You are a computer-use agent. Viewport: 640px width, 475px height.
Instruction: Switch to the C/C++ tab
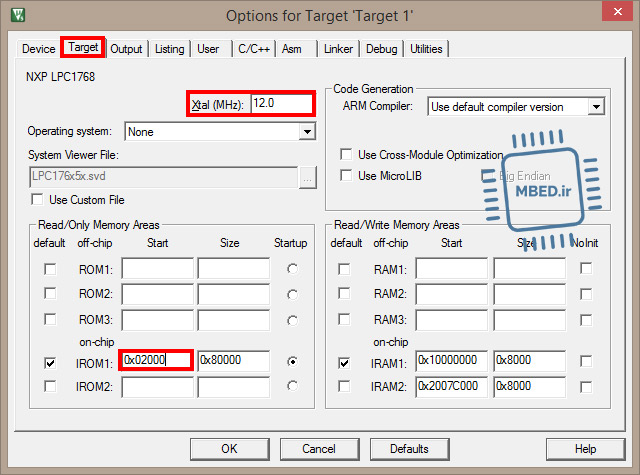[x=254, y=49]
